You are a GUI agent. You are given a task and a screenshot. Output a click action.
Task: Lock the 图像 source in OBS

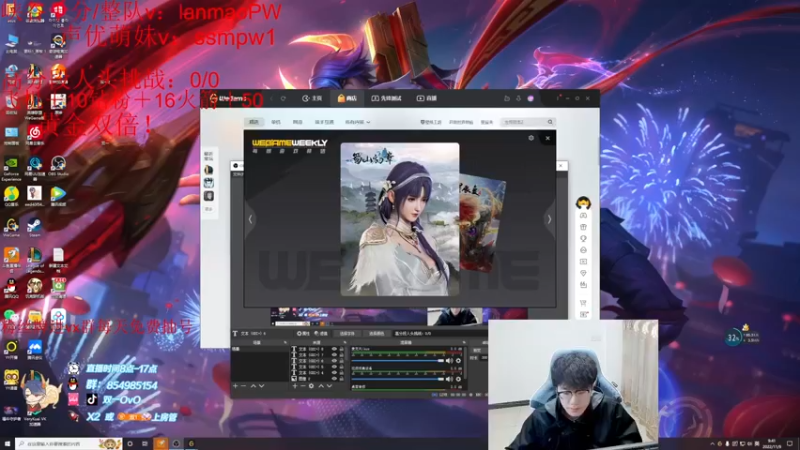coord(342,379)
